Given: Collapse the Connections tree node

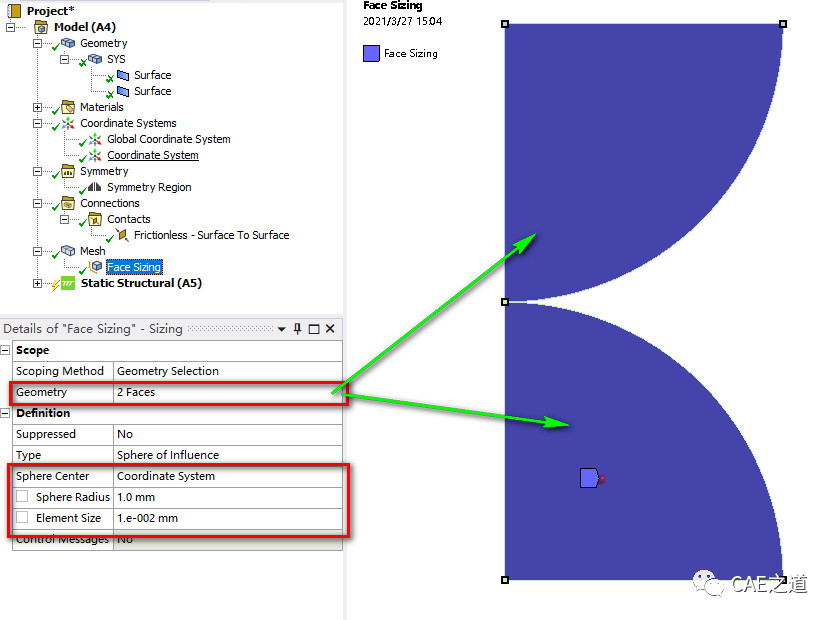Looking at the screenshot, I should [37, 203].
